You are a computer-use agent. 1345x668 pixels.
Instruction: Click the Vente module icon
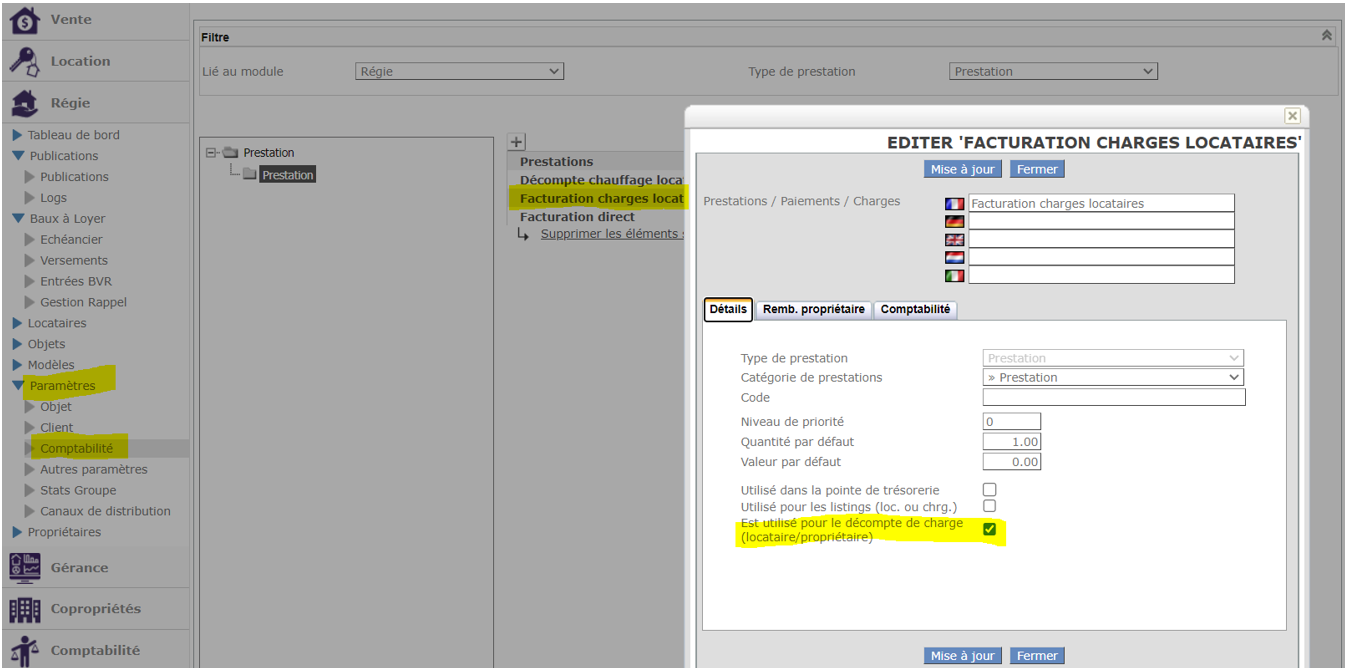tap(25, 20)
